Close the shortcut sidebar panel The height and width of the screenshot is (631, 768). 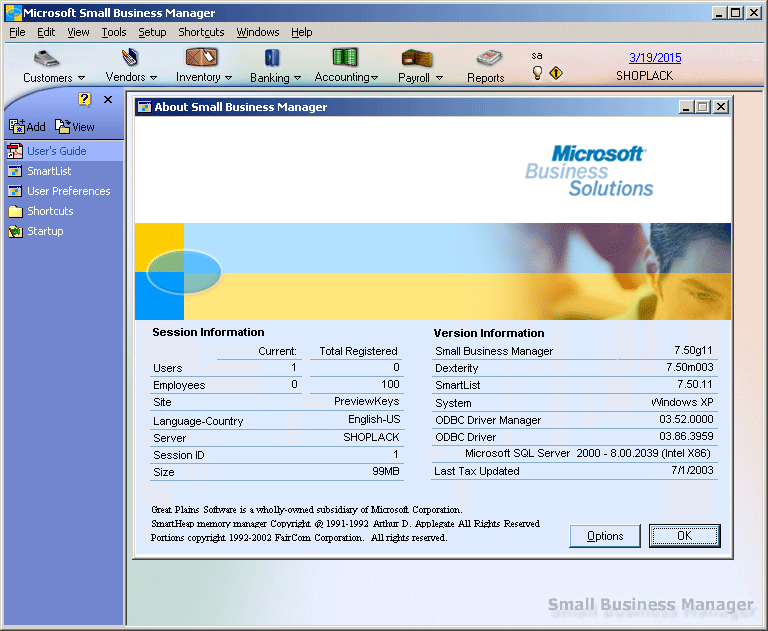(108, 99)
